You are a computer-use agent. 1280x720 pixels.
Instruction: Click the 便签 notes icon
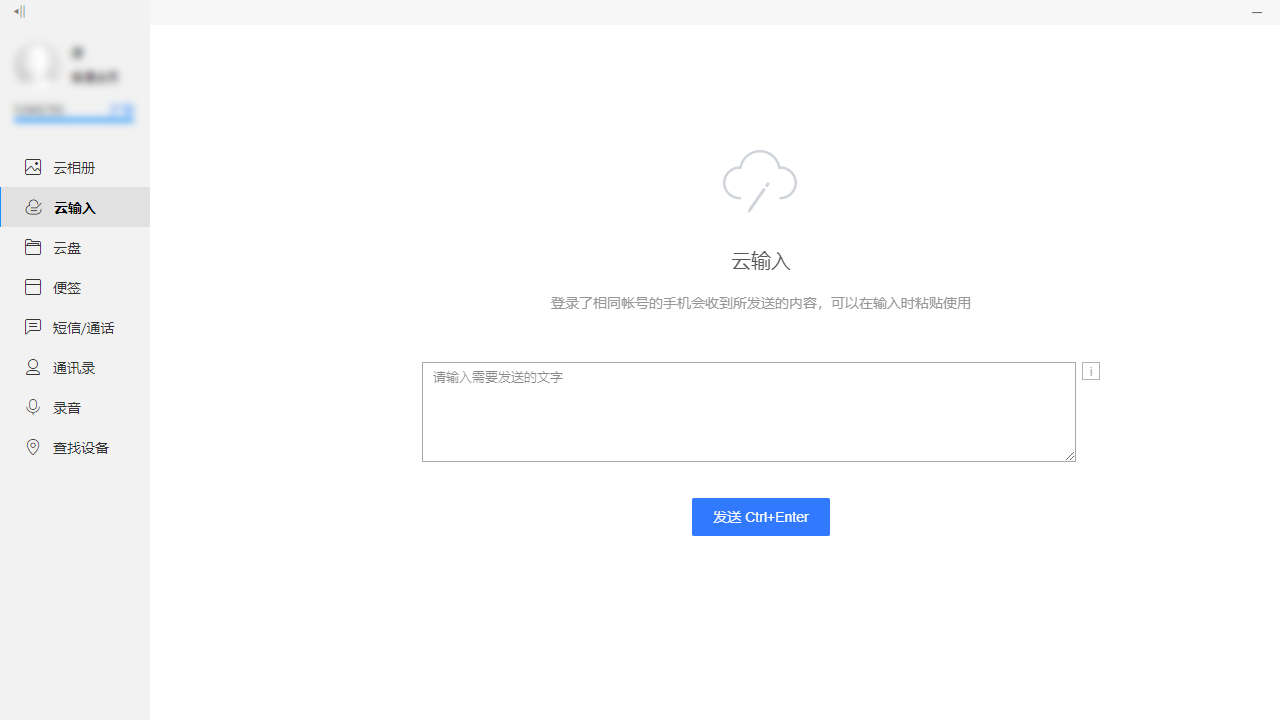(33, 287)
